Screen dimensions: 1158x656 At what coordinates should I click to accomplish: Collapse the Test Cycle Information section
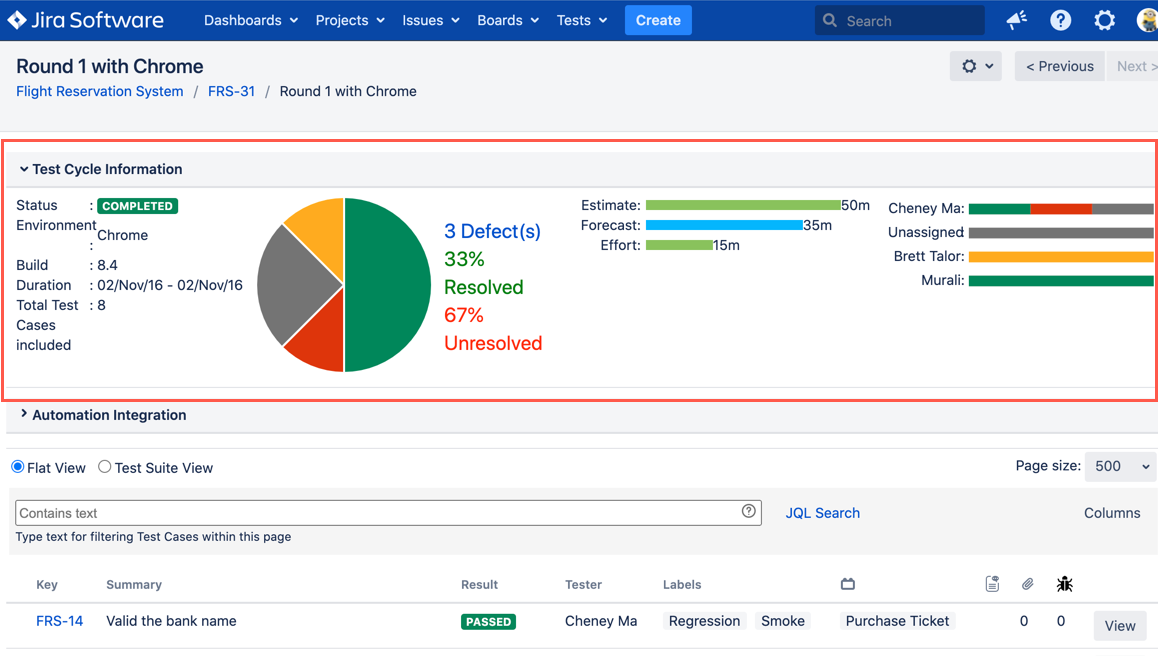pyautogui.click(x=24, y=169)
